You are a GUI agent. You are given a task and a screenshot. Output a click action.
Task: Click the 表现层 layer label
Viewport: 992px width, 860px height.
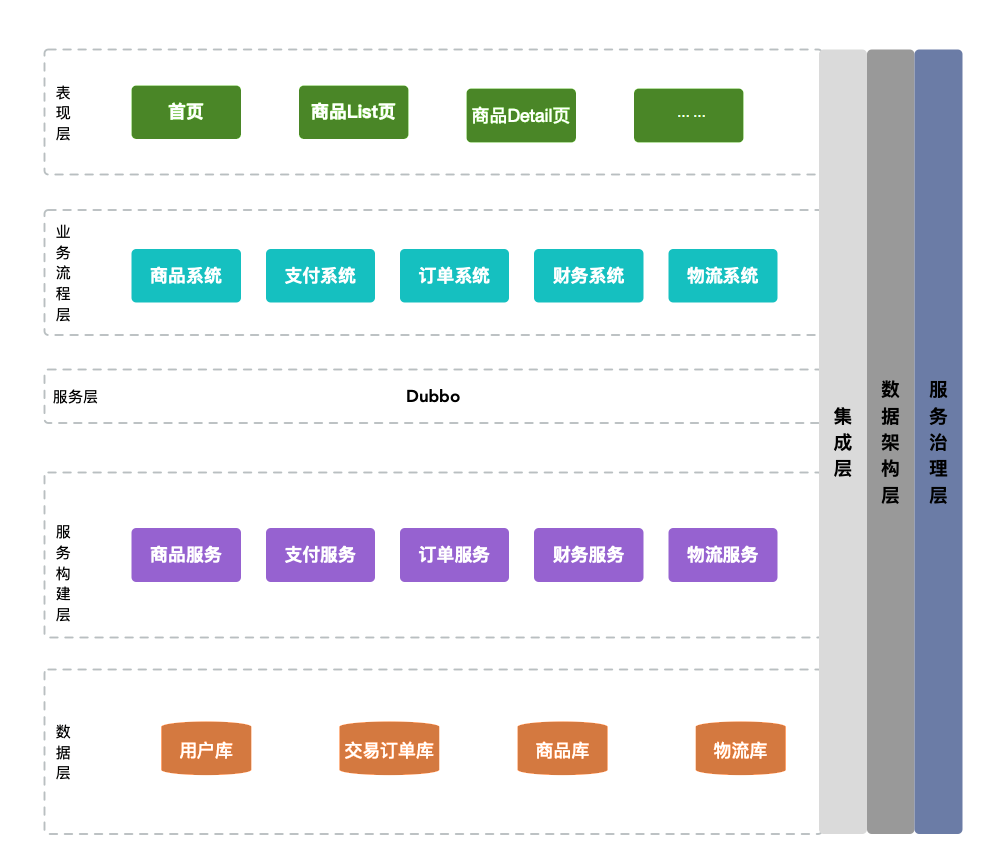[x=63, y=113]
